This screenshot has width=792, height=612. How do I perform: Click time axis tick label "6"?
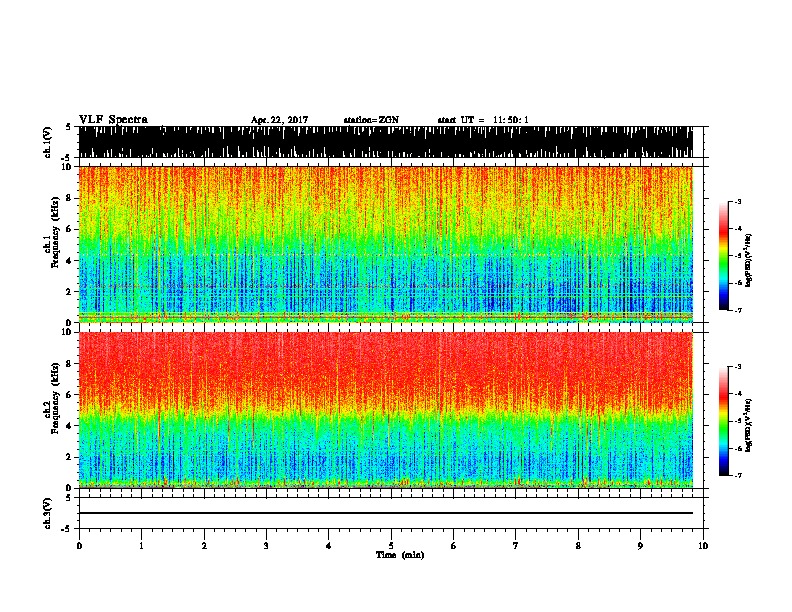[454, 546]
